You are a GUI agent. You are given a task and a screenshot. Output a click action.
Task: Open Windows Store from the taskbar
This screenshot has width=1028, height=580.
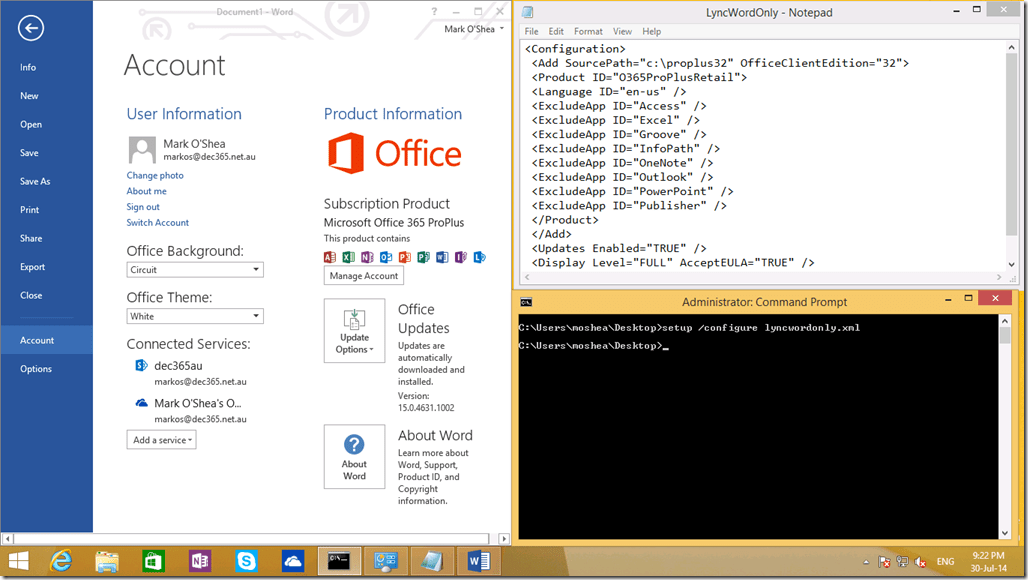pos(153,561)
